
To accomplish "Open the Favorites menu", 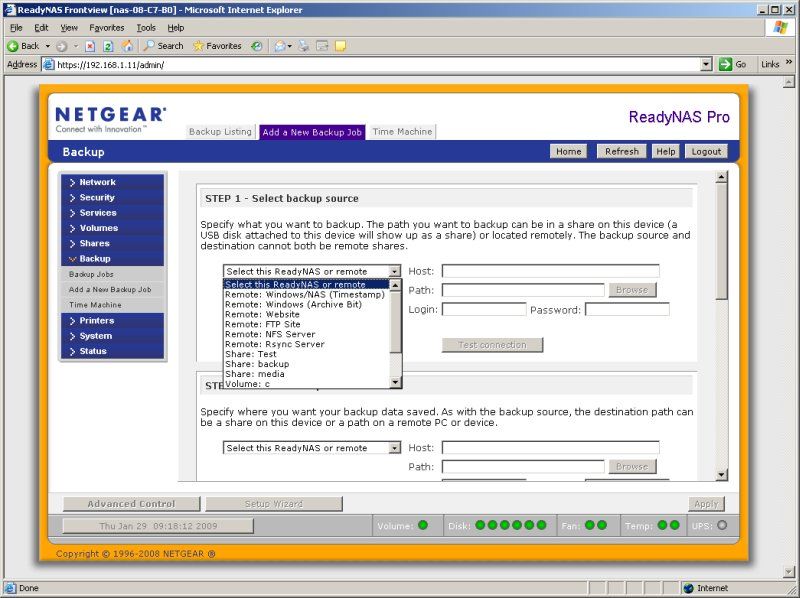I will point(107,28).
